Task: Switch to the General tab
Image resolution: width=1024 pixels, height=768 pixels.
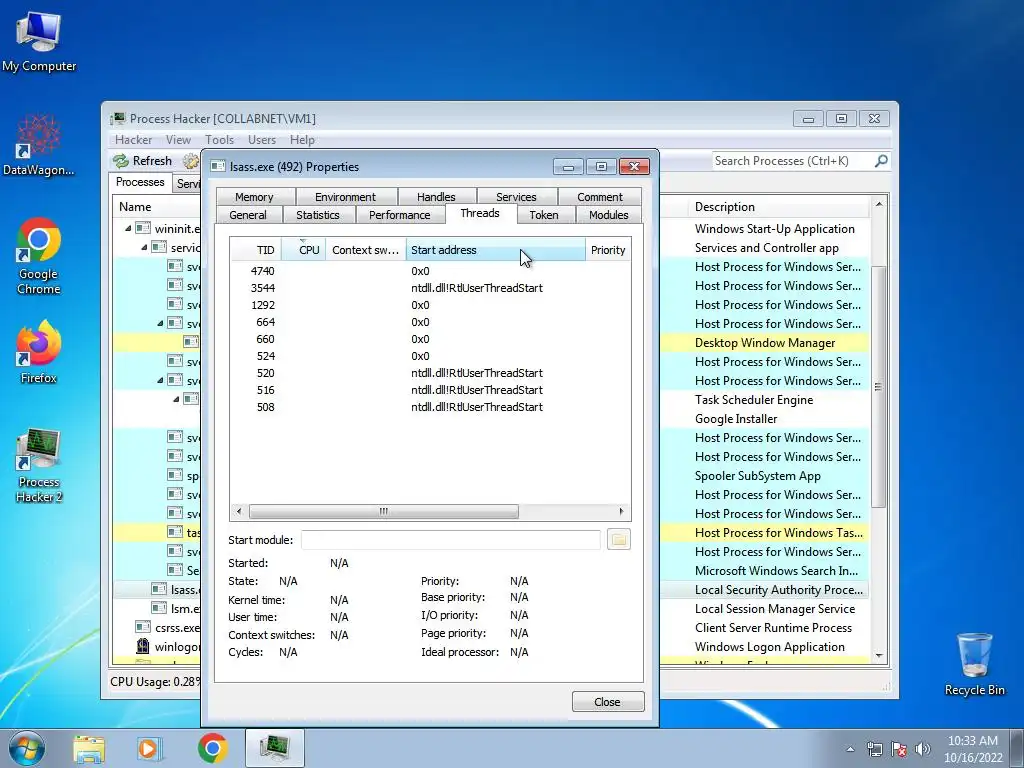Action: (x=248, y=215)
